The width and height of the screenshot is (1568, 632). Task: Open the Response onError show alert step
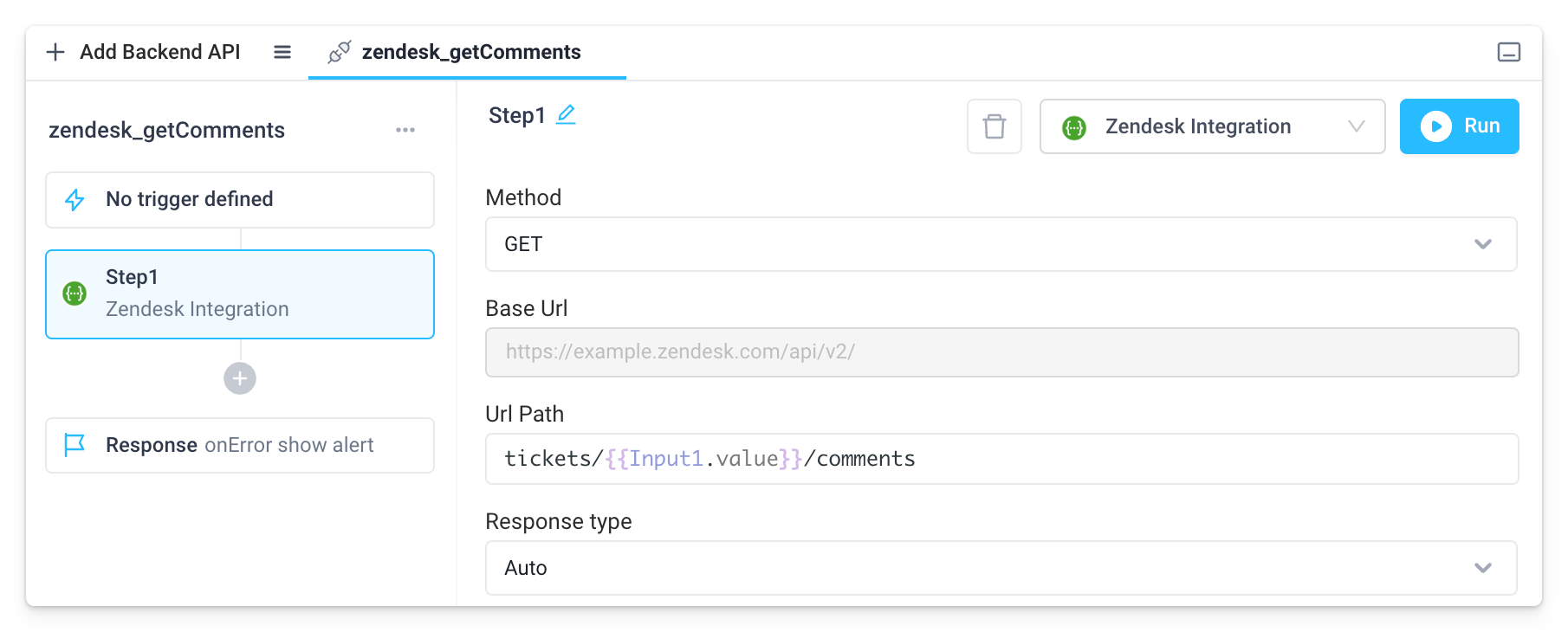(x=239, y=444)
